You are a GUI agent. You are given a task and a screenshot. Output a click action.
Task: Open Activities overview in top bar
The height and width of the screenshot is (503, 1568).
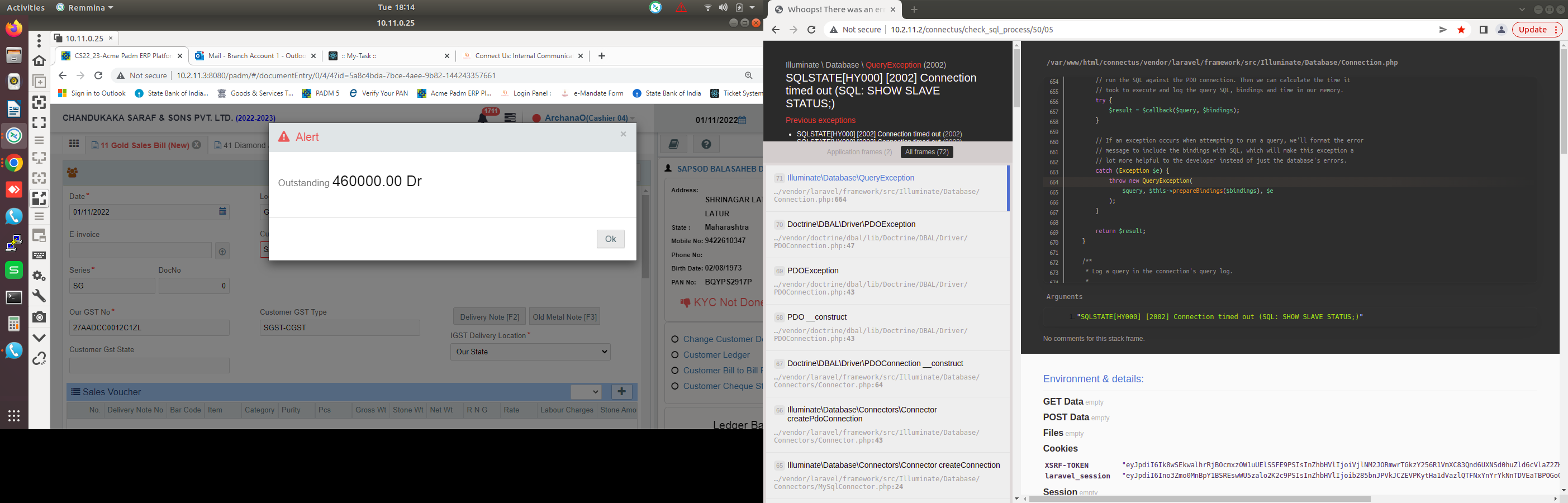point(26,7)
